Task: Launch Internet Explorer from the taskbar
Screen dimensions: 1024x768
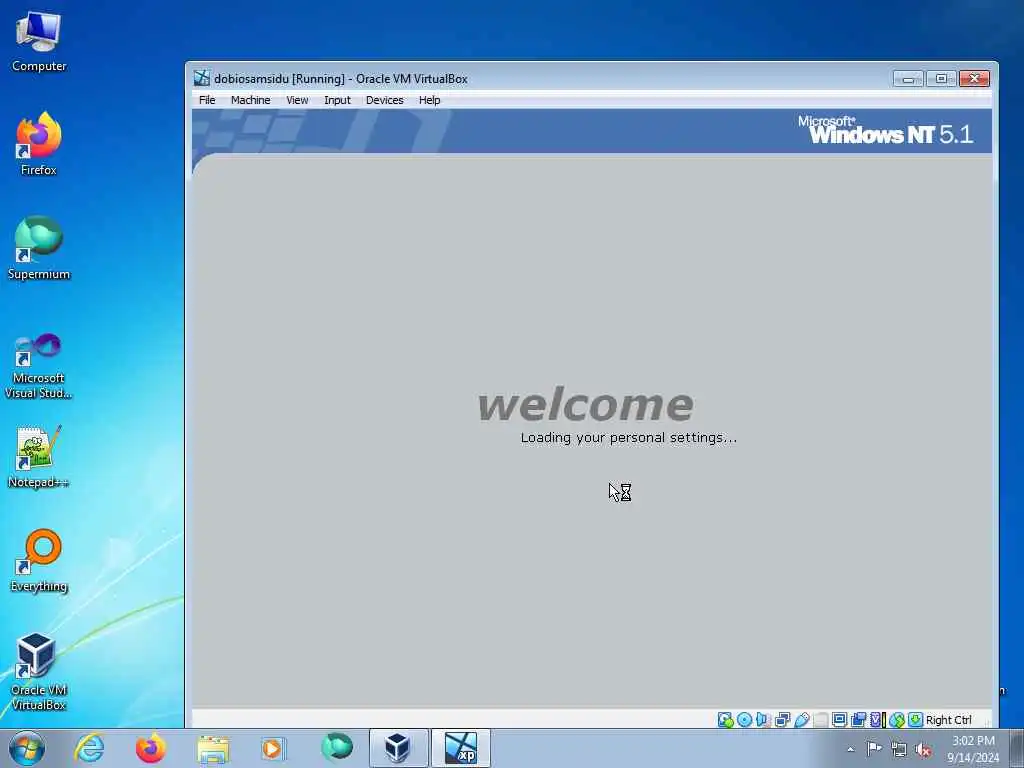Action: (x=89, y=748)
